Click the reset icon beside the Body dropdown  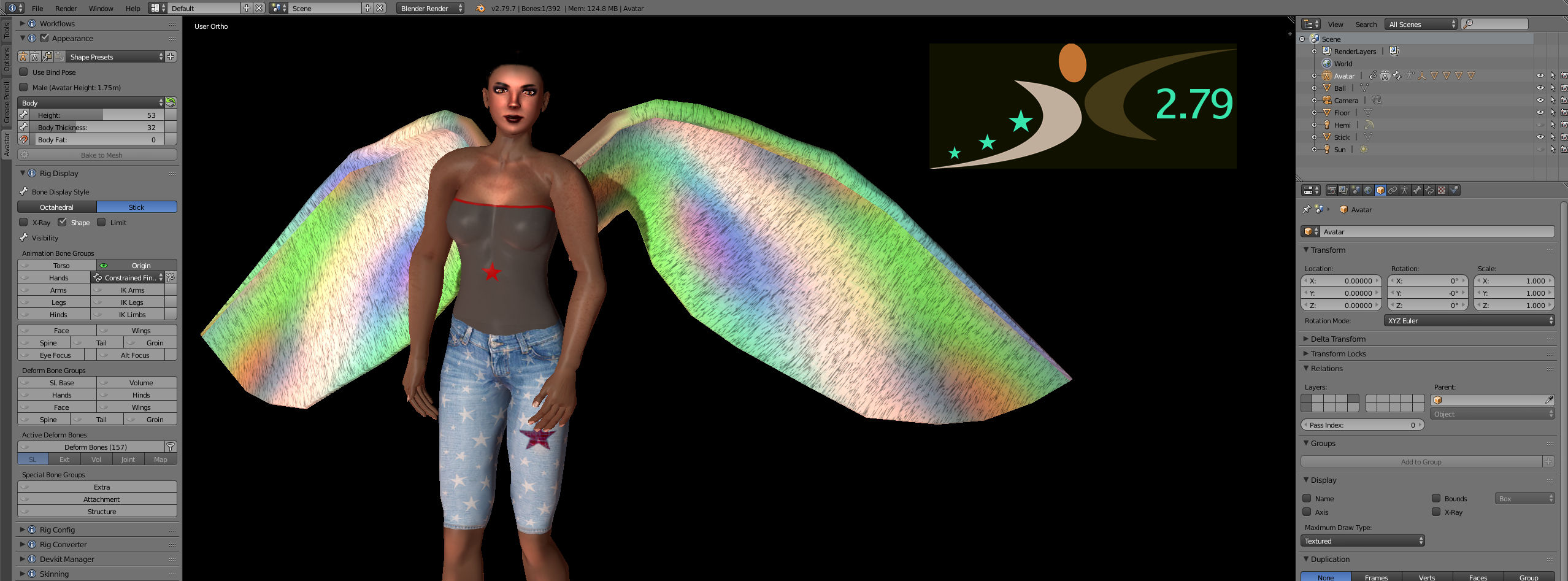[171, 102]
